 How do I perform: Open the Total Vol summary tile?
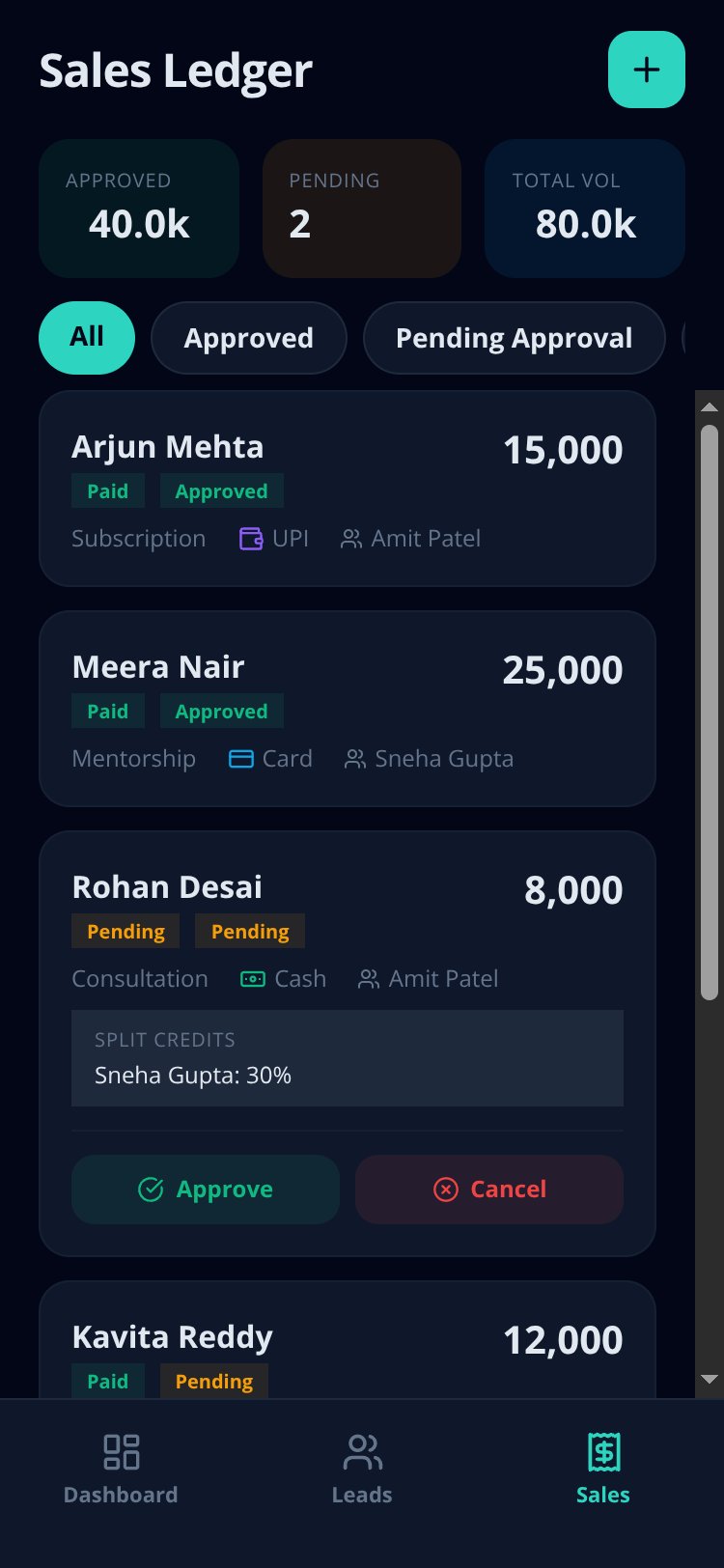click(585, 209)
